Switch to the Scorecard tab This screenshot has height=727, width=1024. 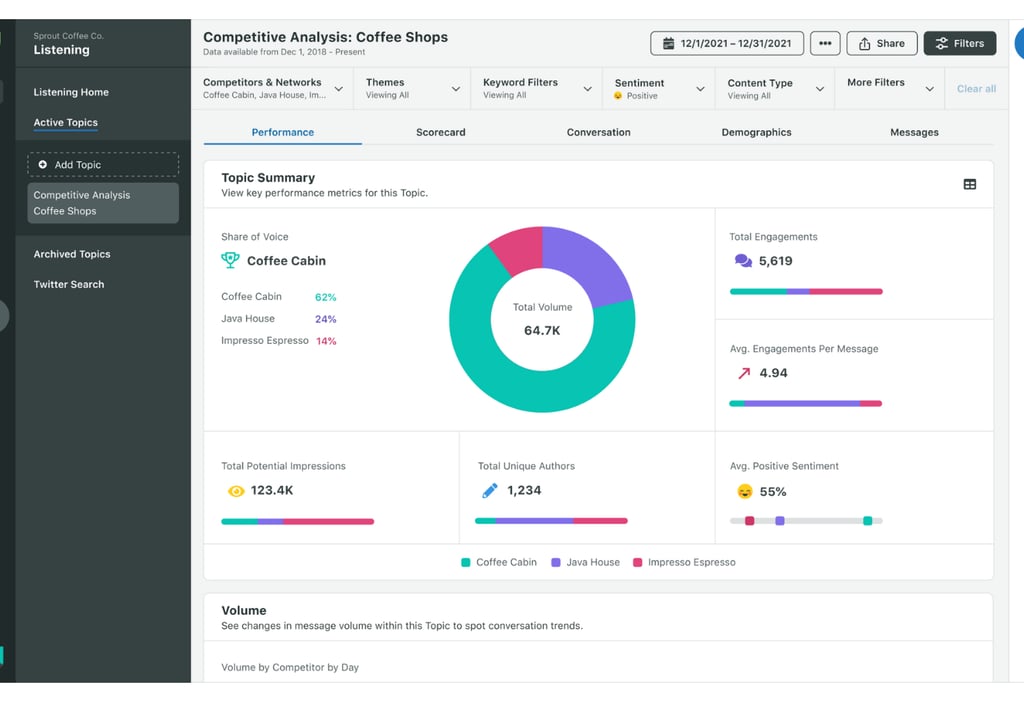441,132
